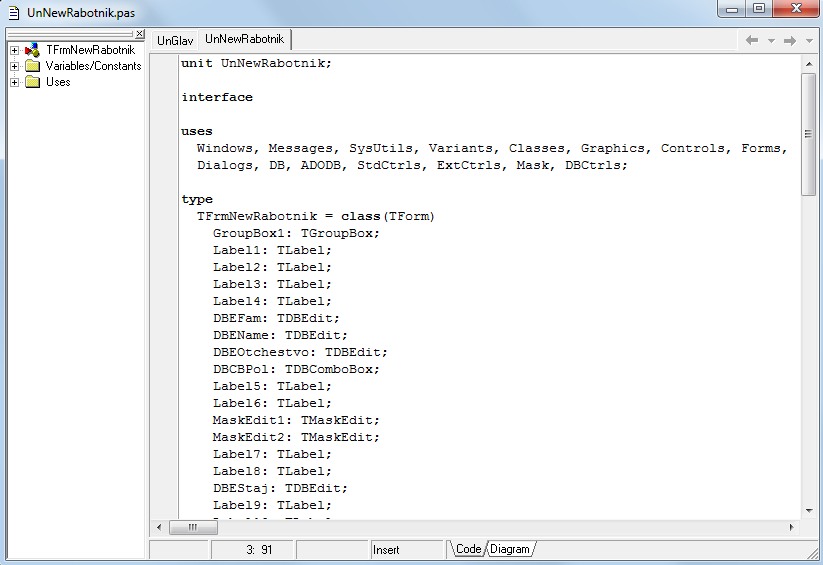Click the horizontal scrollbar left arrow
Viewport: 823px width, 565px height.
[159, 527]
